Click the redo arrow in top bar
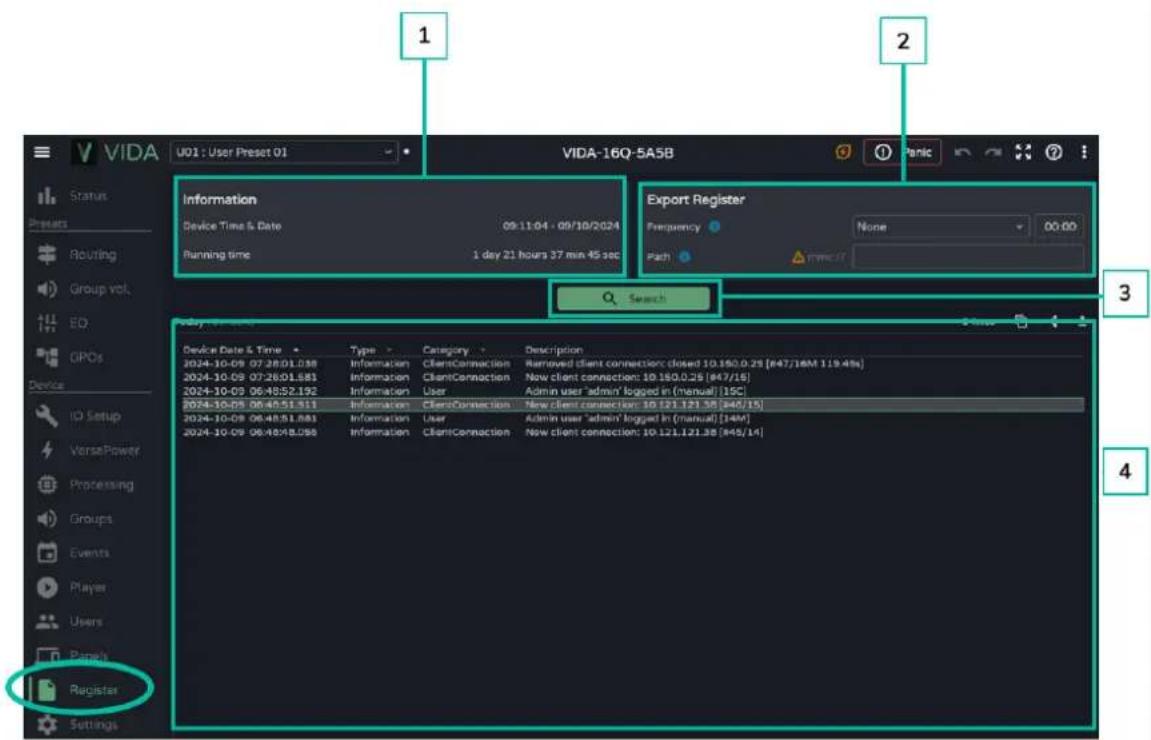 [993, 153]
